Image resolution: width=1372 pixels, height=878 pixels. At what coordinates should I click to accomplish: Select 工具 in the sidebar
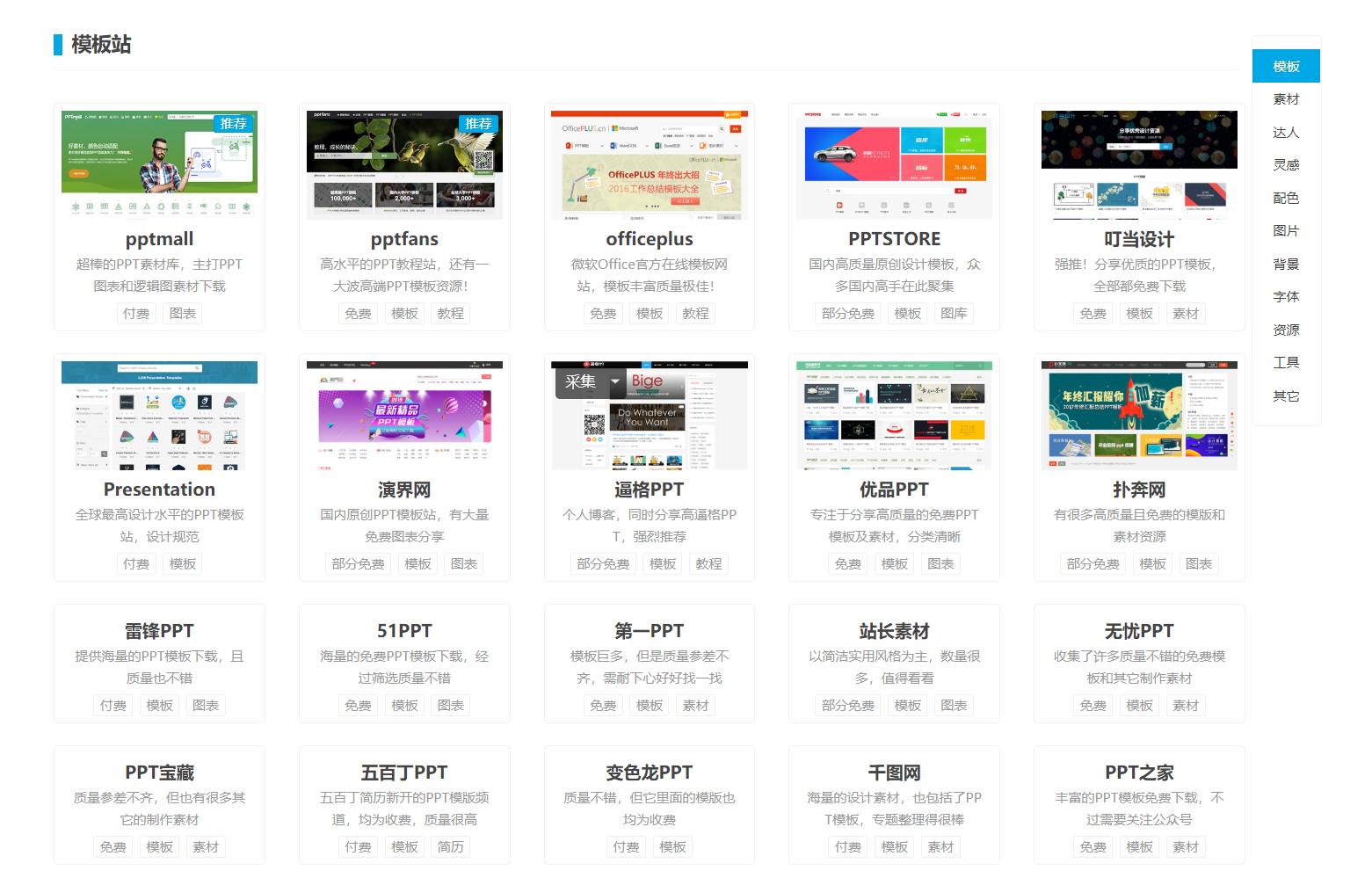tap(1286, 363)
